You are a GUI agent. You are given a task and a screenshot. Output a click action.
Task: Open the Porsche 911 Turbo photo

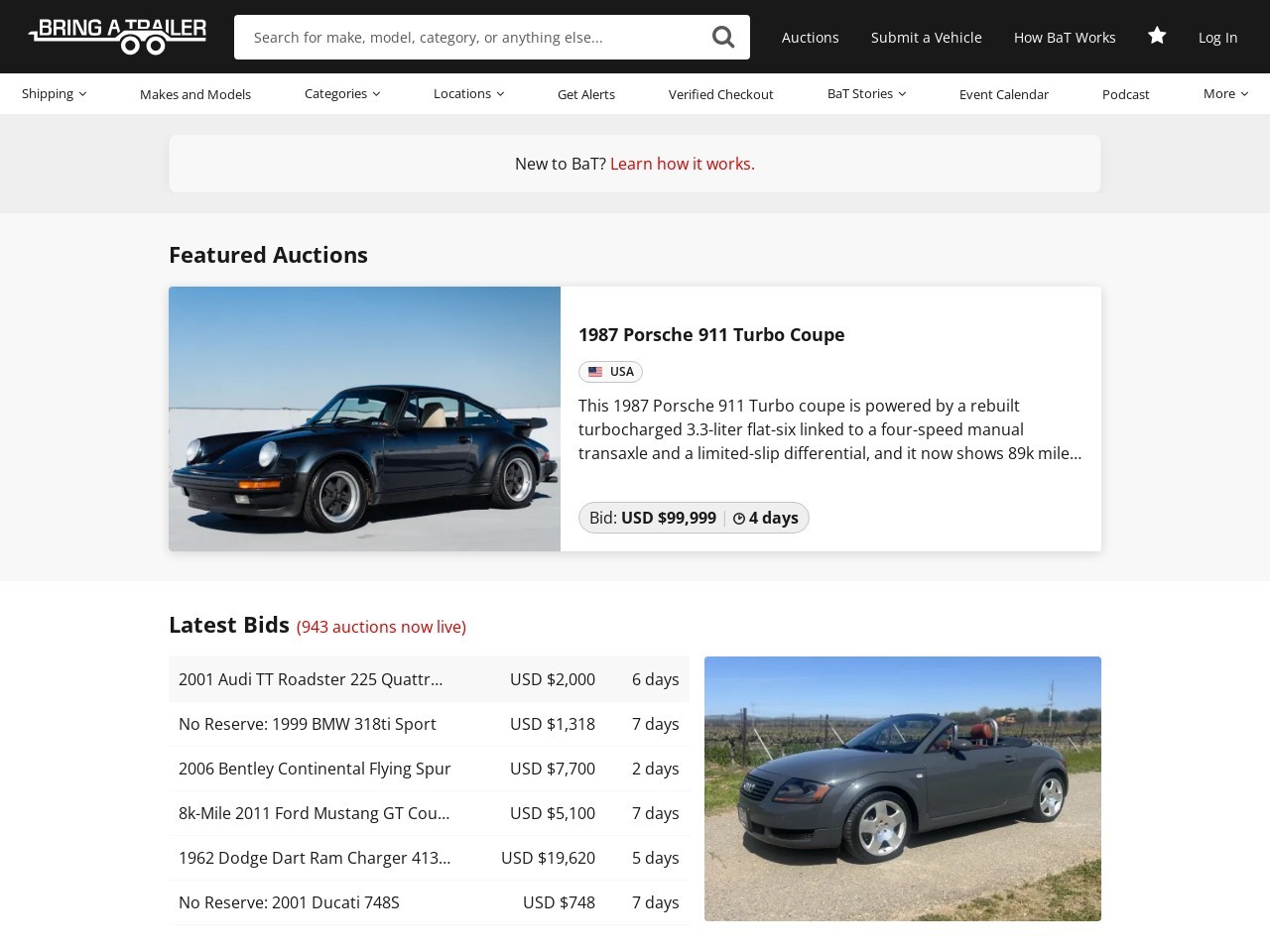tap(364, 418)
